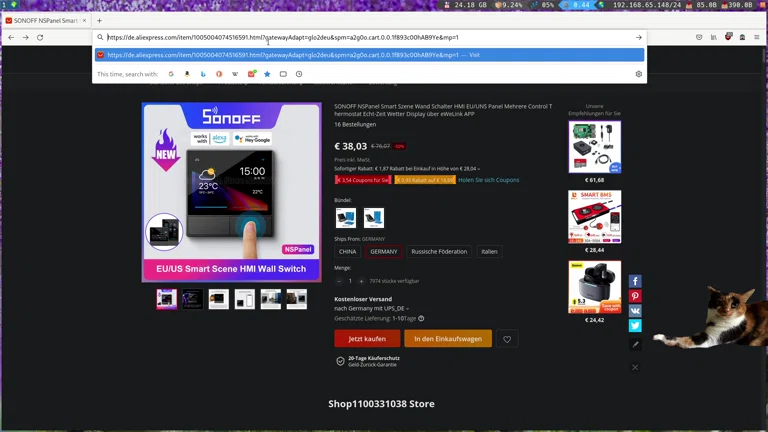Screen dimensions: 768x432
Task: Reload the current page
Action: point(40,37)
